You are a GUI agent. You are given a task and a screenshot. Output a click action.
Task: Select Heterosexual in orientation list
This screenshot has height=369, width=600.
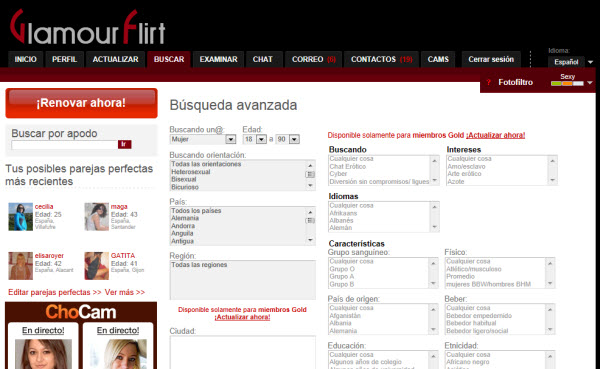(x=191, y=172)
